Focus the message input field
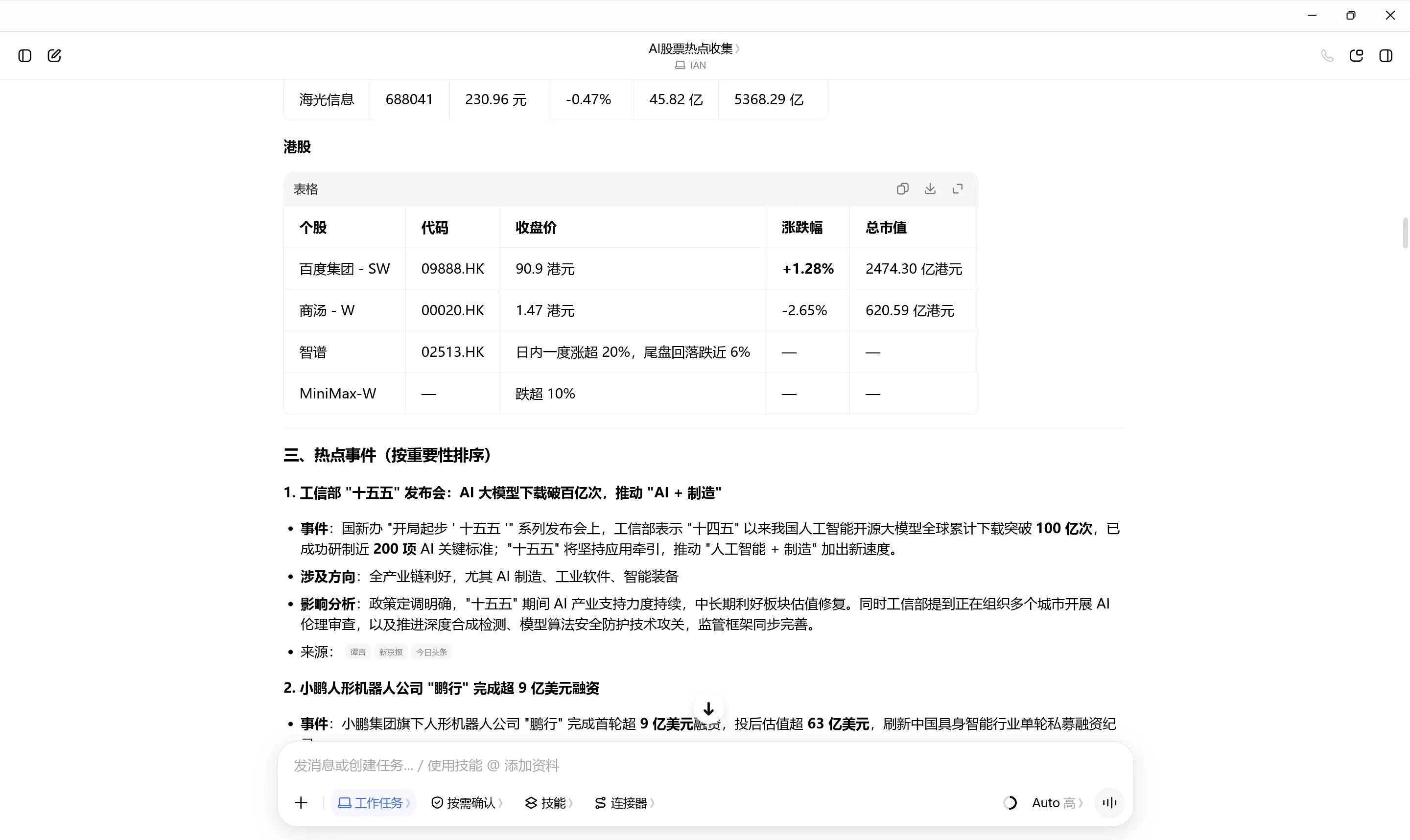 point(705,765)
